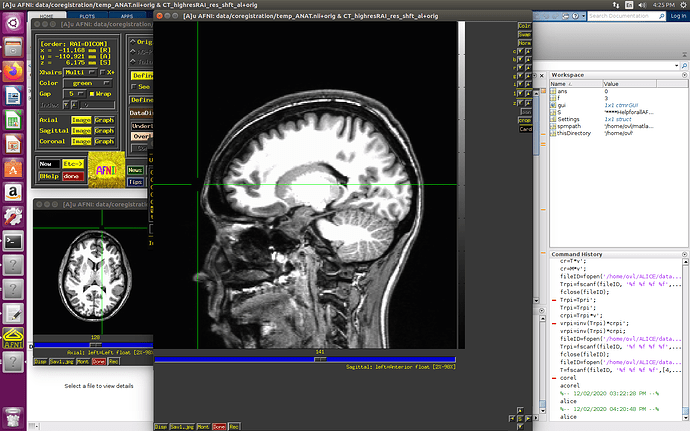The image size is (690, 431).
Task: Click the axial slice slider handle
Action: click(x=95, y=345)
